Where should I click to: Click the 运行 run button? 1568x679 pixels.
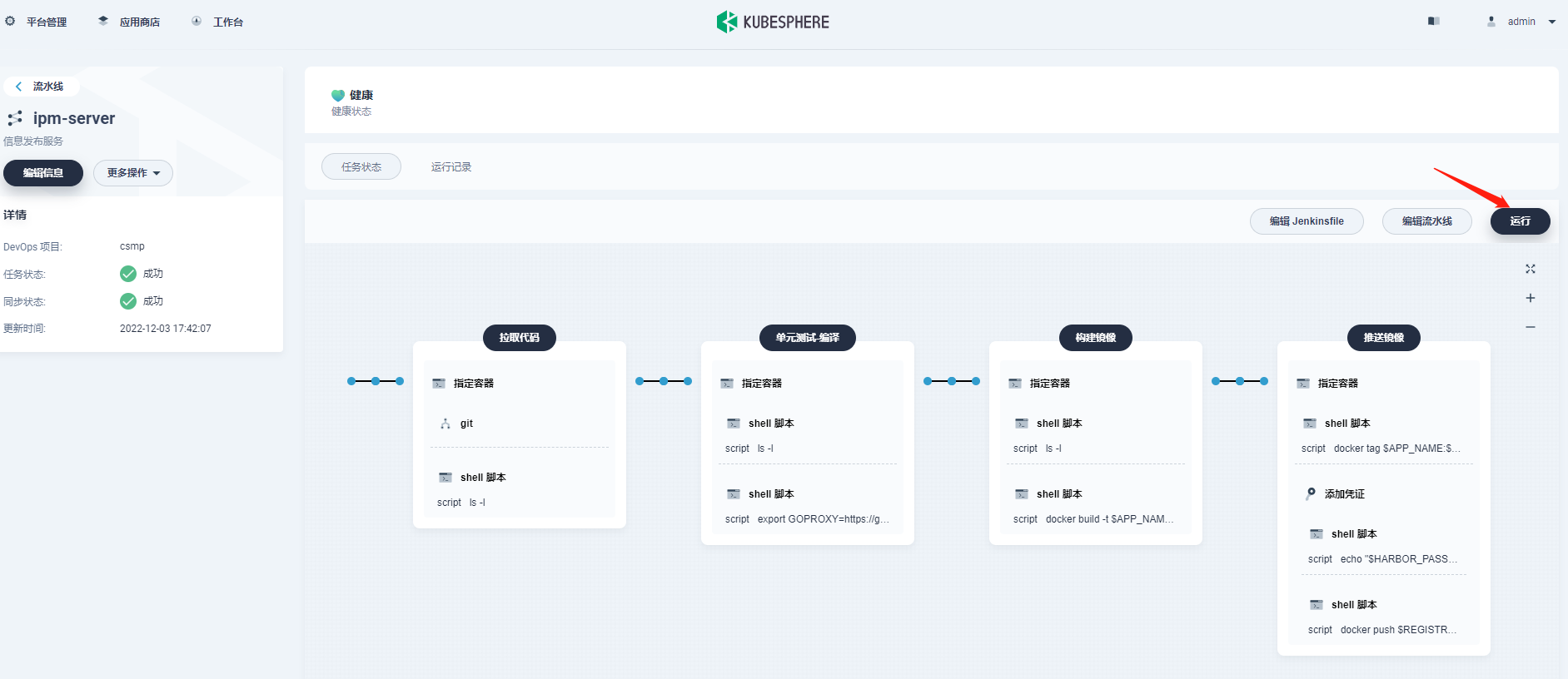point(1521,221)
